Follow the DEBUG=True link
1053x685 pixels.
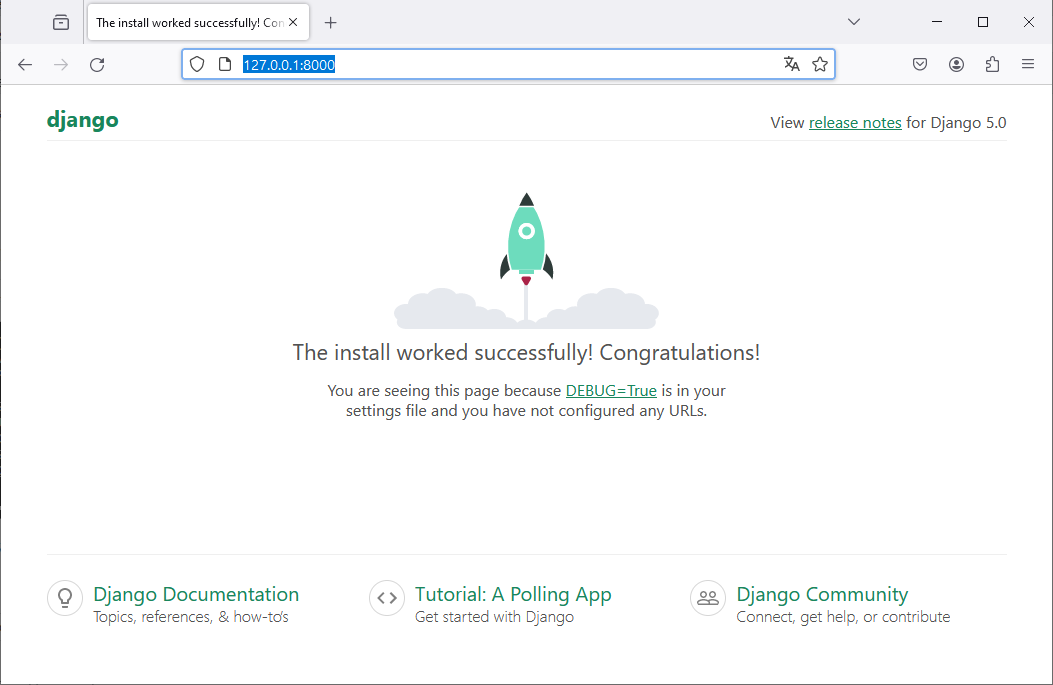[611, 391]
